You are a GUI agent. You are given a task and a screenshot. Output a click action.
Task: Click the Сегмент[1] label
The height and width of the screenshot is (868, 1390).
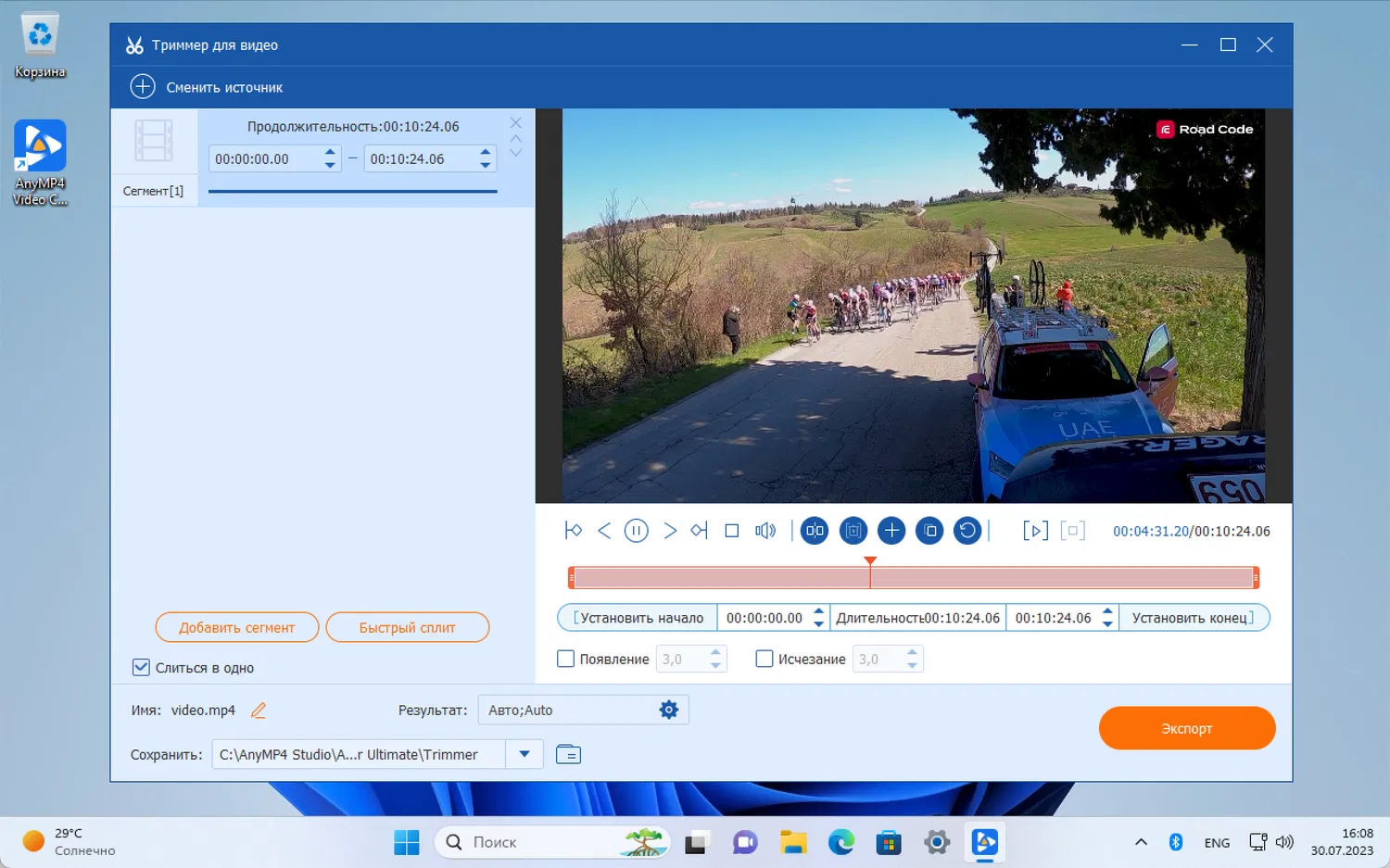coord(153,191)
